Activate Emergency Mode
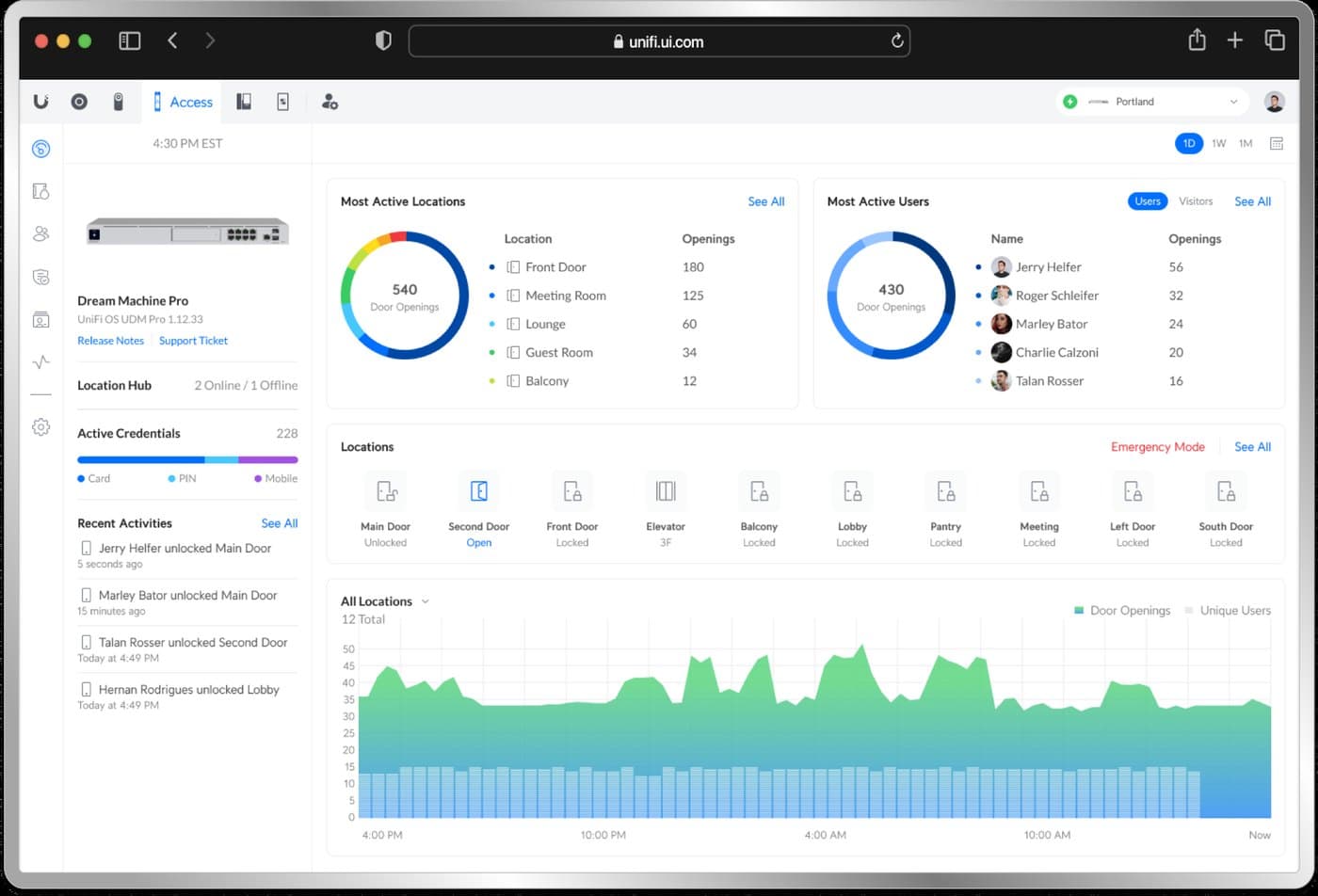This screenshot has height=896, width=1318. pos(1158,447)
